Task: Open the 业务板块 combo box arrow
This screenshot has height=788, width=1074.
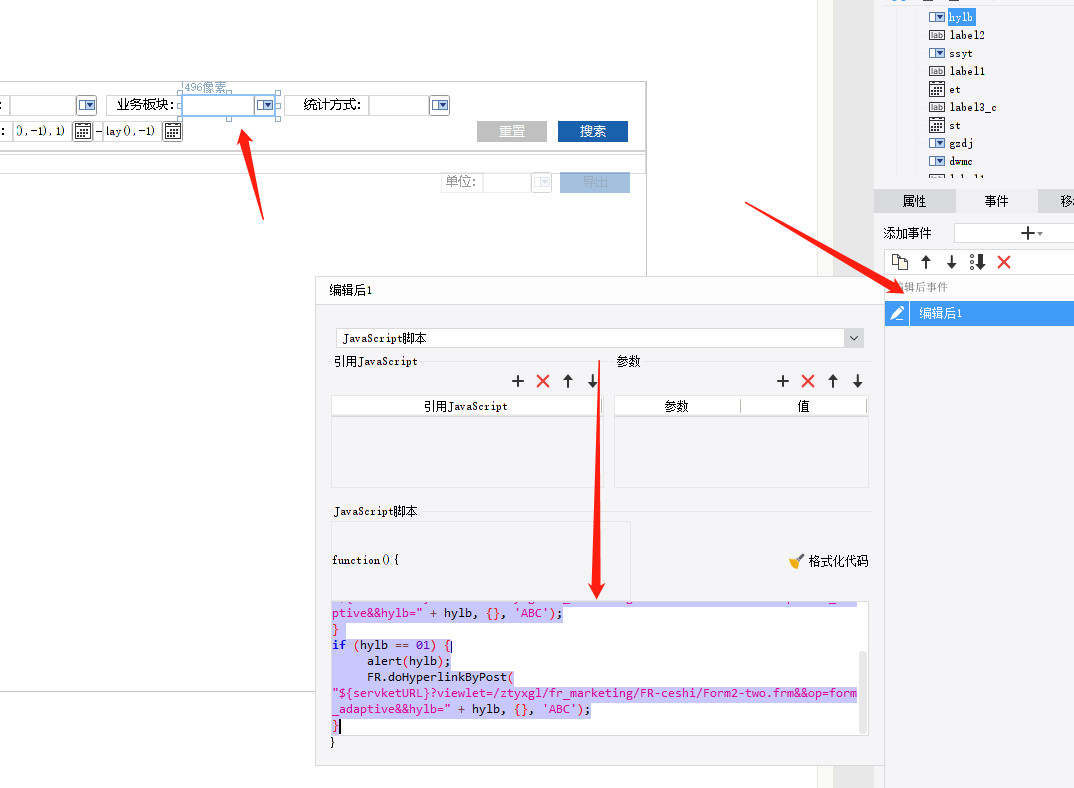Action: pos(265,105)
